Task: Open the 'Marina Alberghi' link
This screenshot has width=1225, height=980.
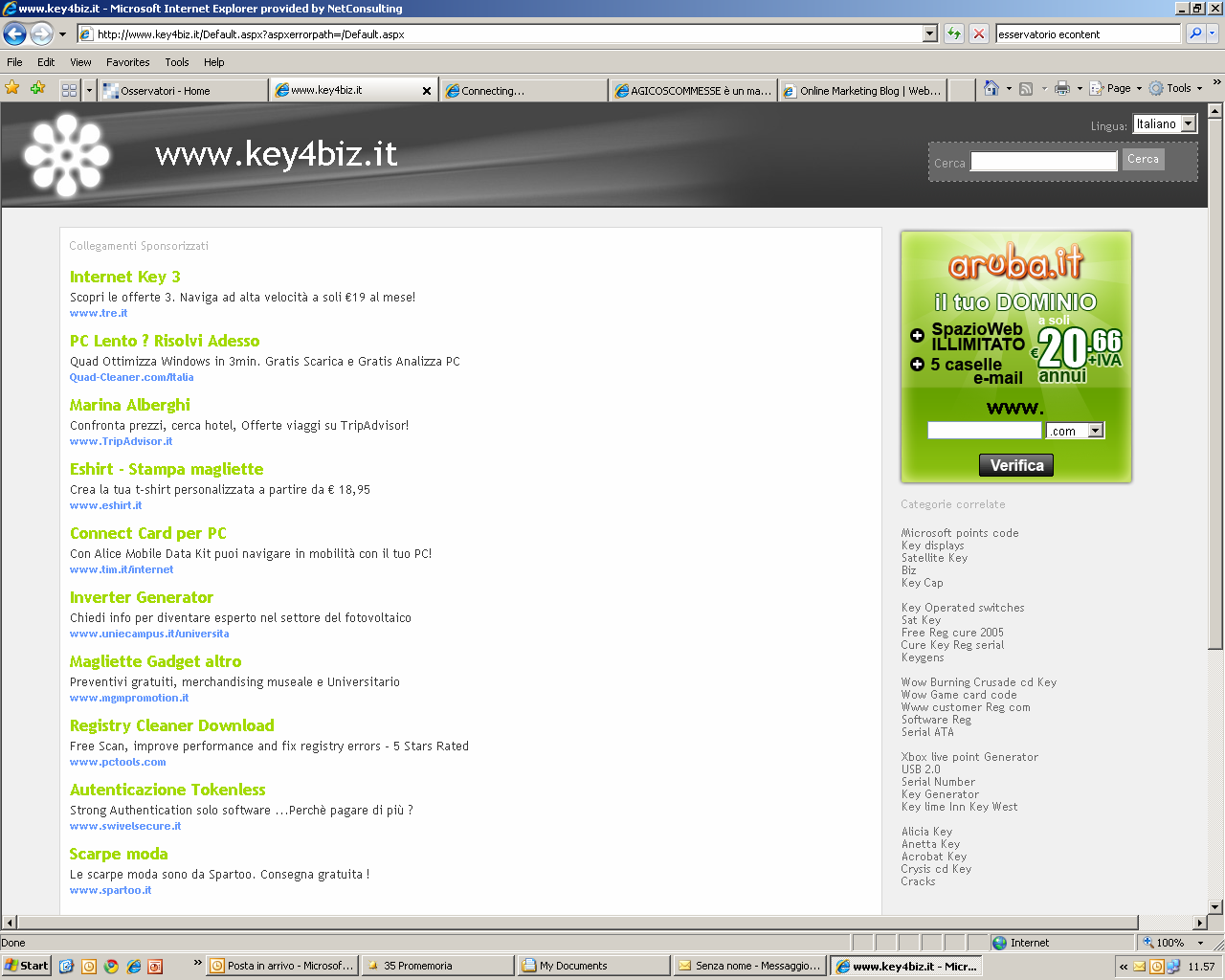Action: [x=130, y=405]
